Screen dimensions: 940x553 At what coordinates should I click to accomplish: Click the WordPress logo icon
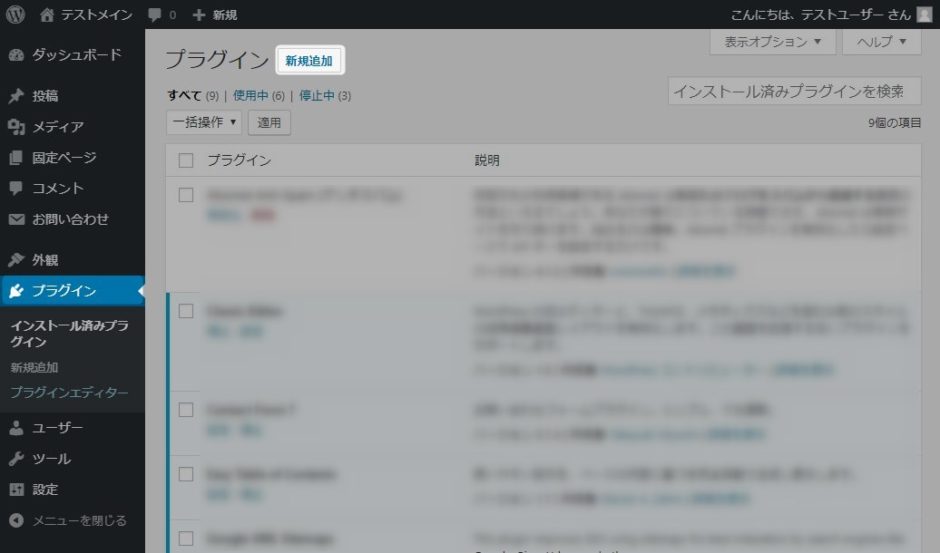16,14
